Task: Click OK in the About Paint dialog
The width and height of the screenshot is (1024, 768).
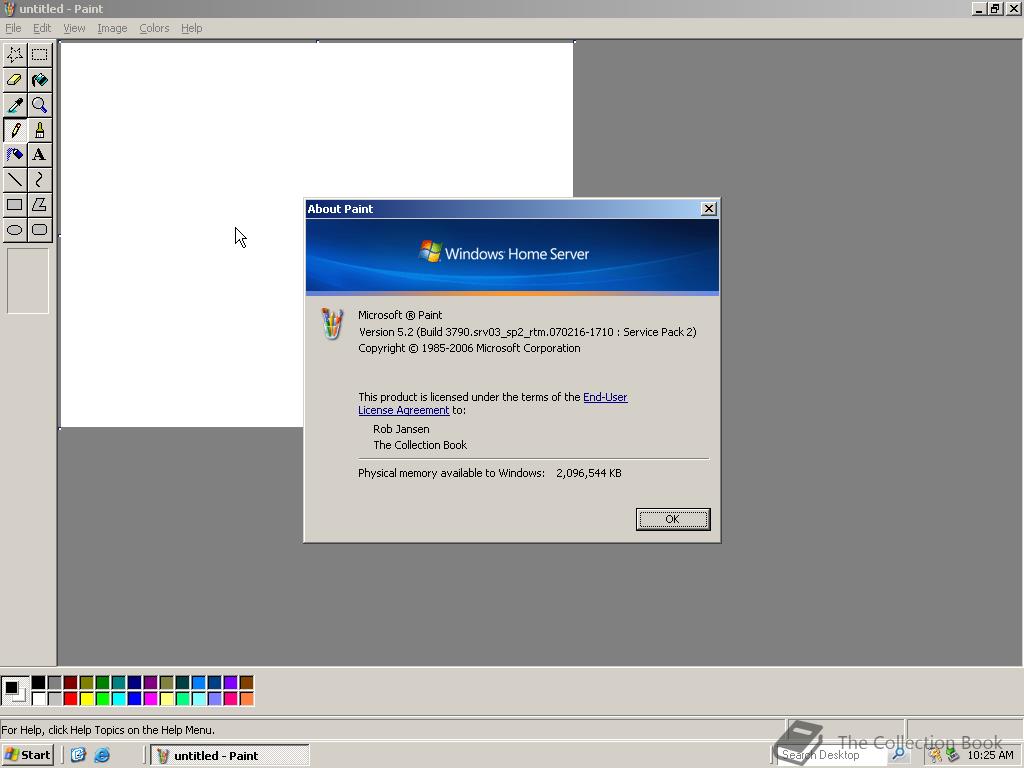Action: pyautogui.click(x=673, y=519)
